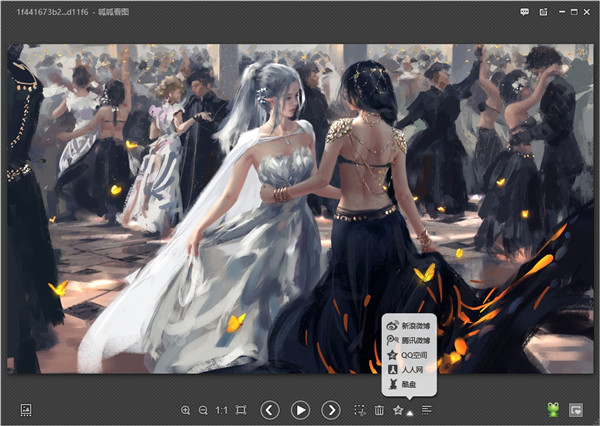Share to 人人网

(x=409, y=369)
